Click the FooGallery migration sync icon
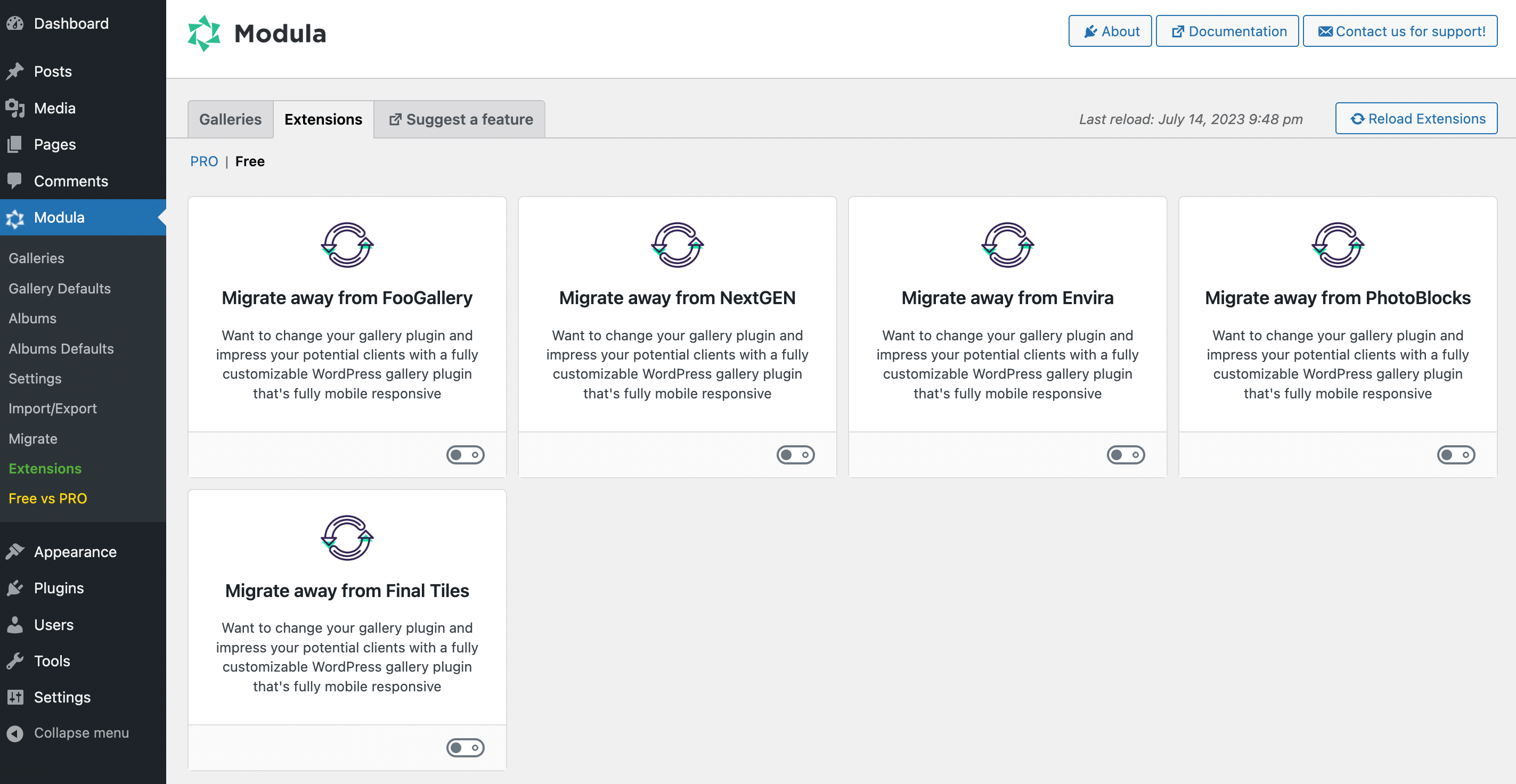The image size is (1516, 784). [347, 245]
